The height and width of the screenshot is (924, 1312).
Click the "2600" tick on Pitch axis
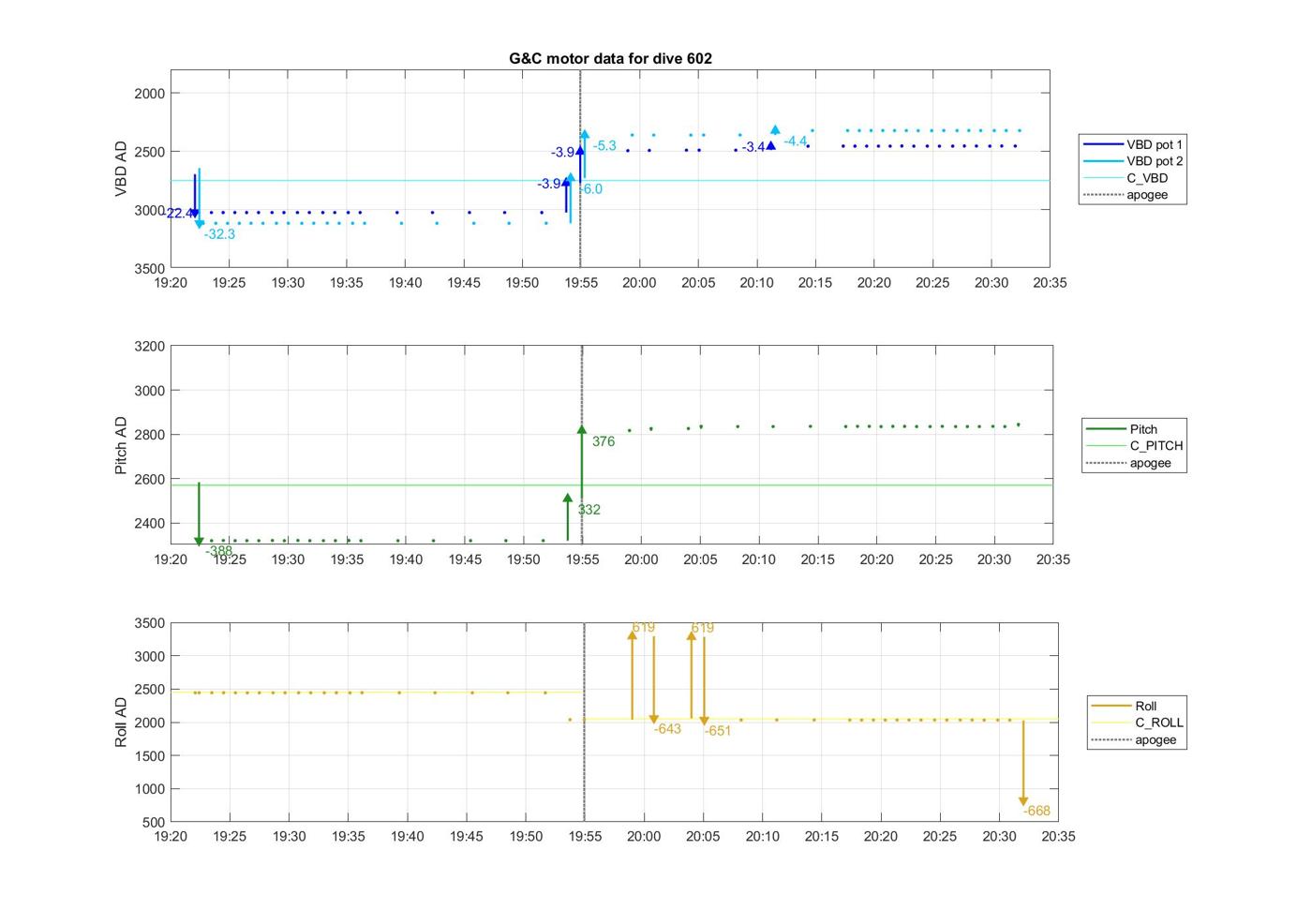coord(150,479)
